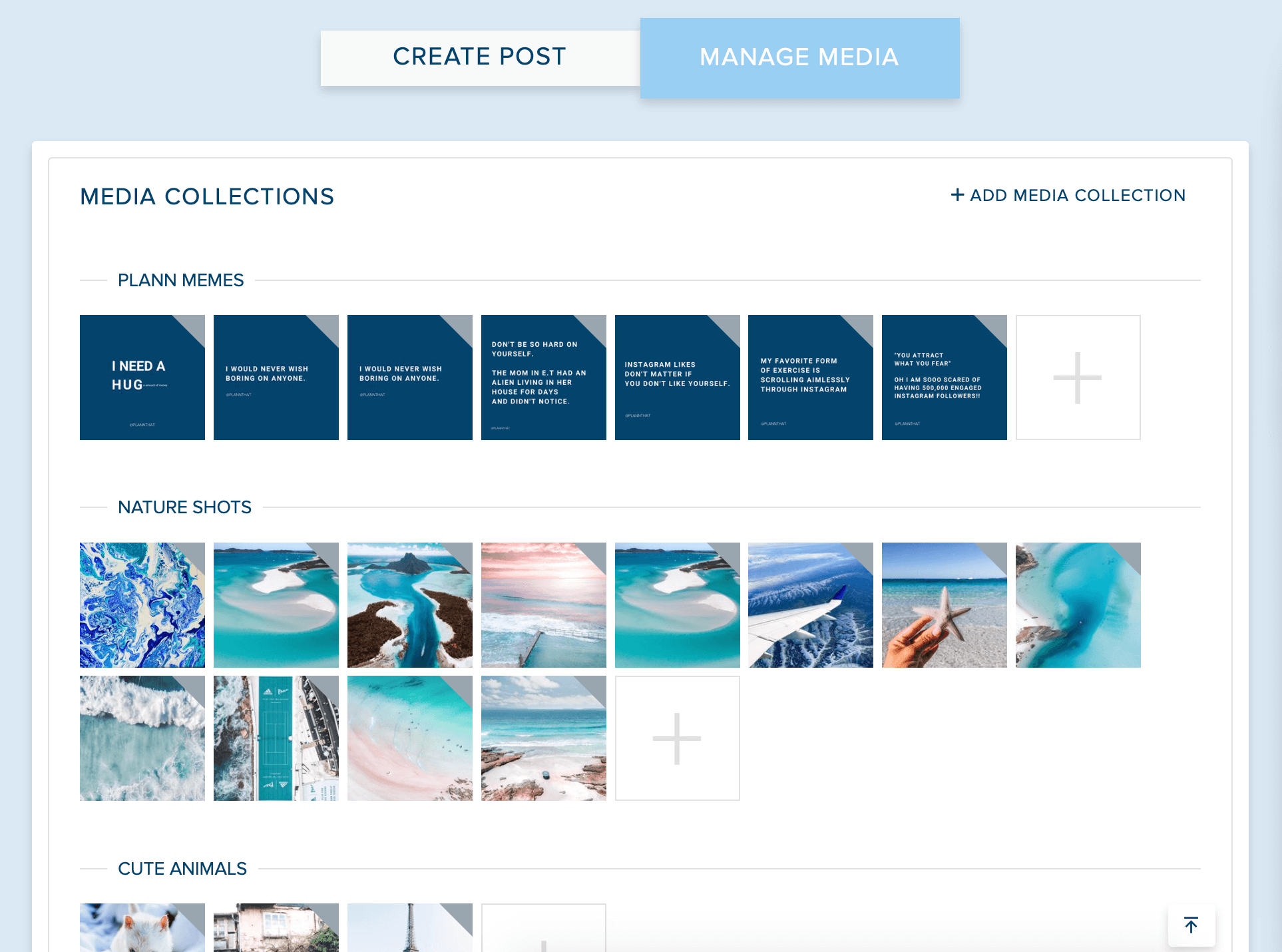Open the Add Media Collection action
Screen dimensions: 1282x952
pos(1067,194)
